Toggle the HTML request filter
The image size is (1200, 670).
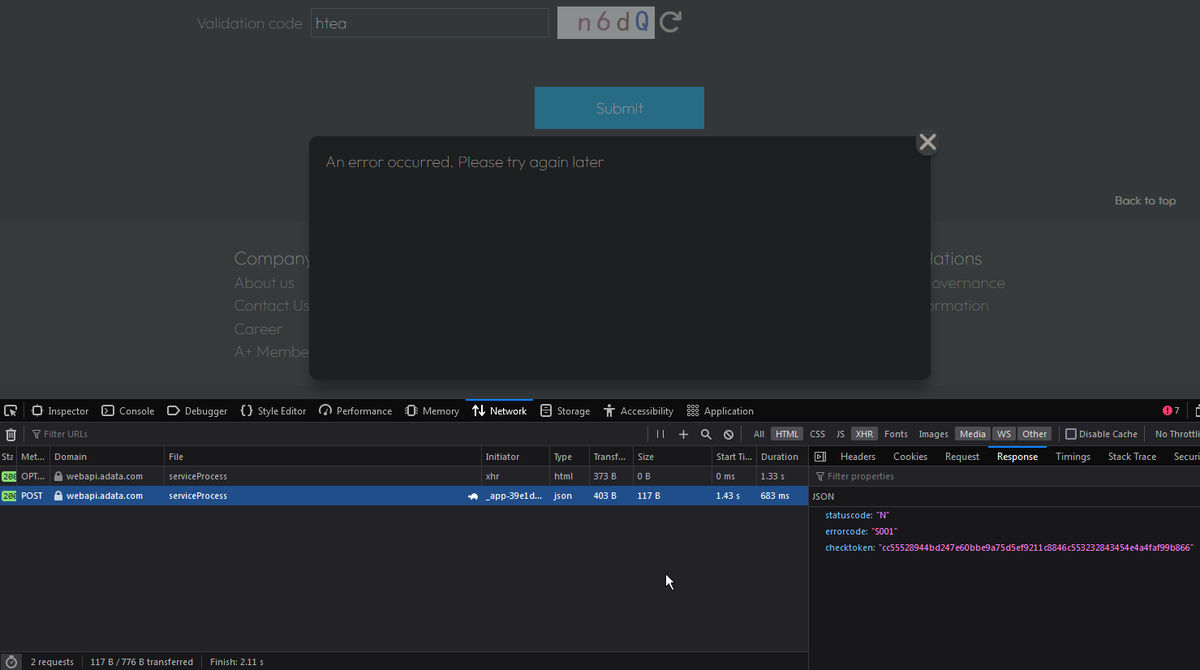tap(787, 434)
